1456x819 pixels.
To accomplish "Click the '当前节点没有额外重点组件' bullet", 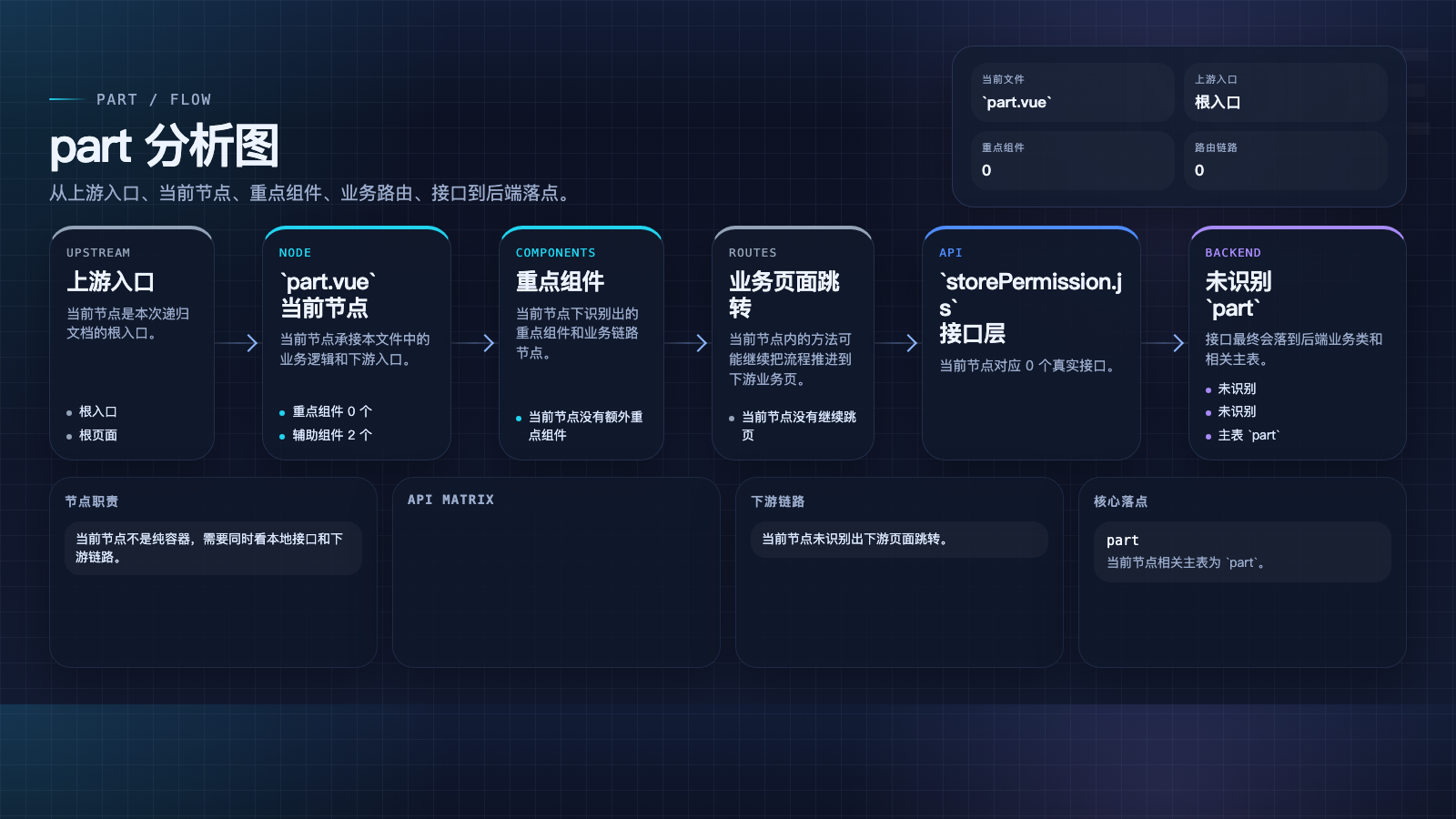I will point(585,426).
